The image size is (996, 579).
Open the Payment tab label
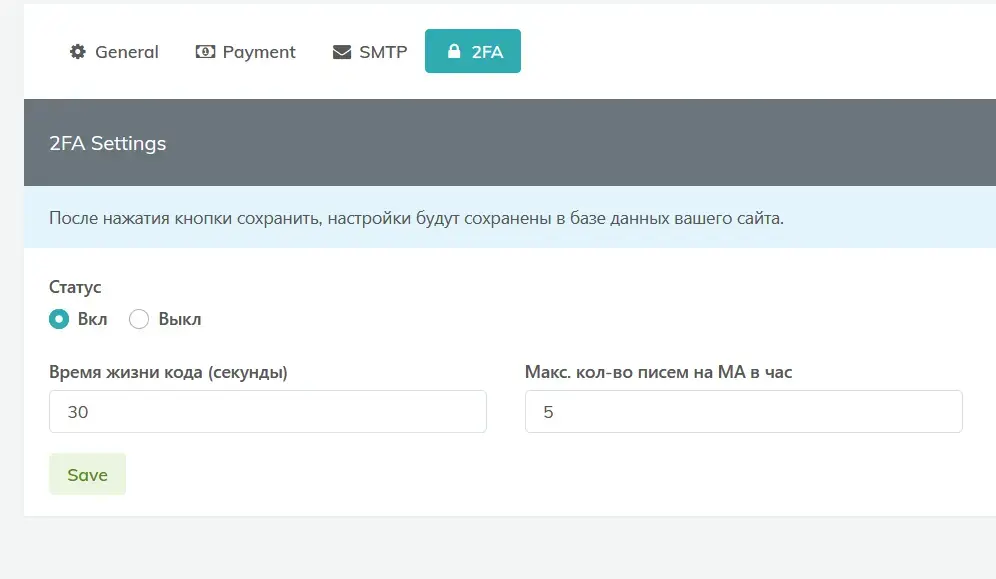point(259,52)
